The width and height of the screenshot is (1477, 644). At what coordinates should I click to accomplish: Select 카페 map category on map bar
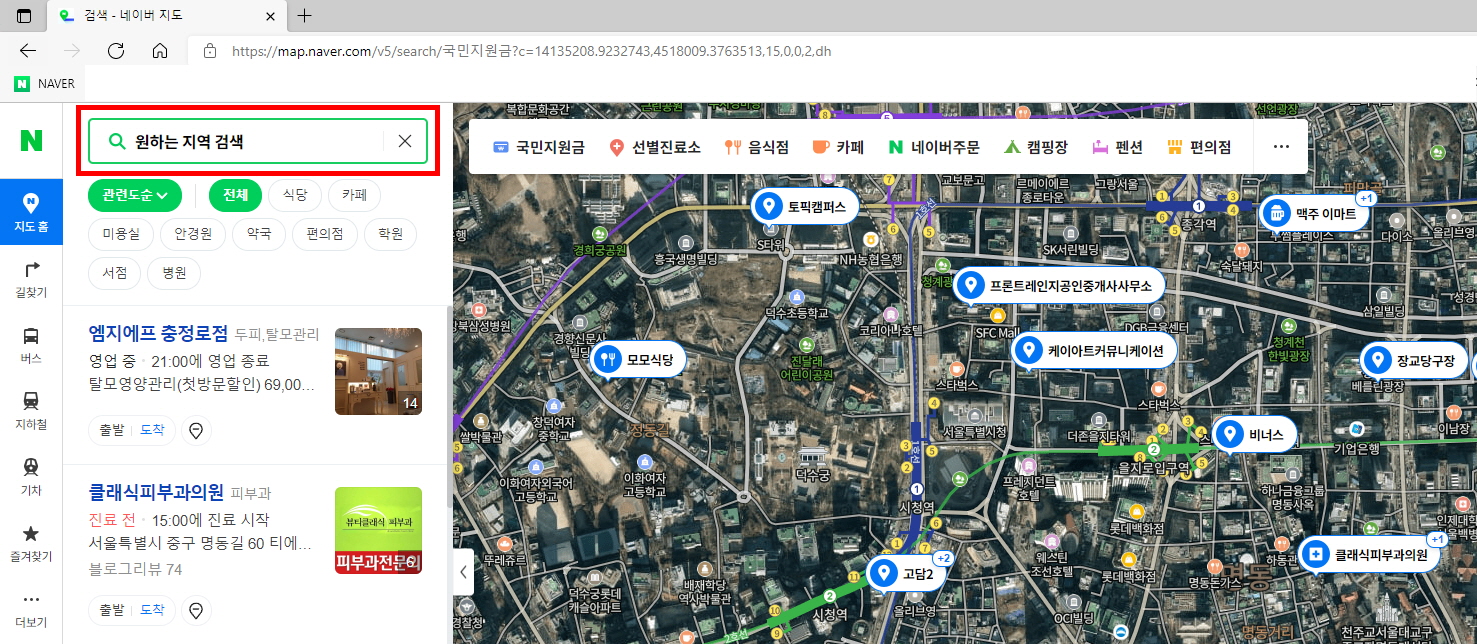pyautogui.click(x=838, y=147)
